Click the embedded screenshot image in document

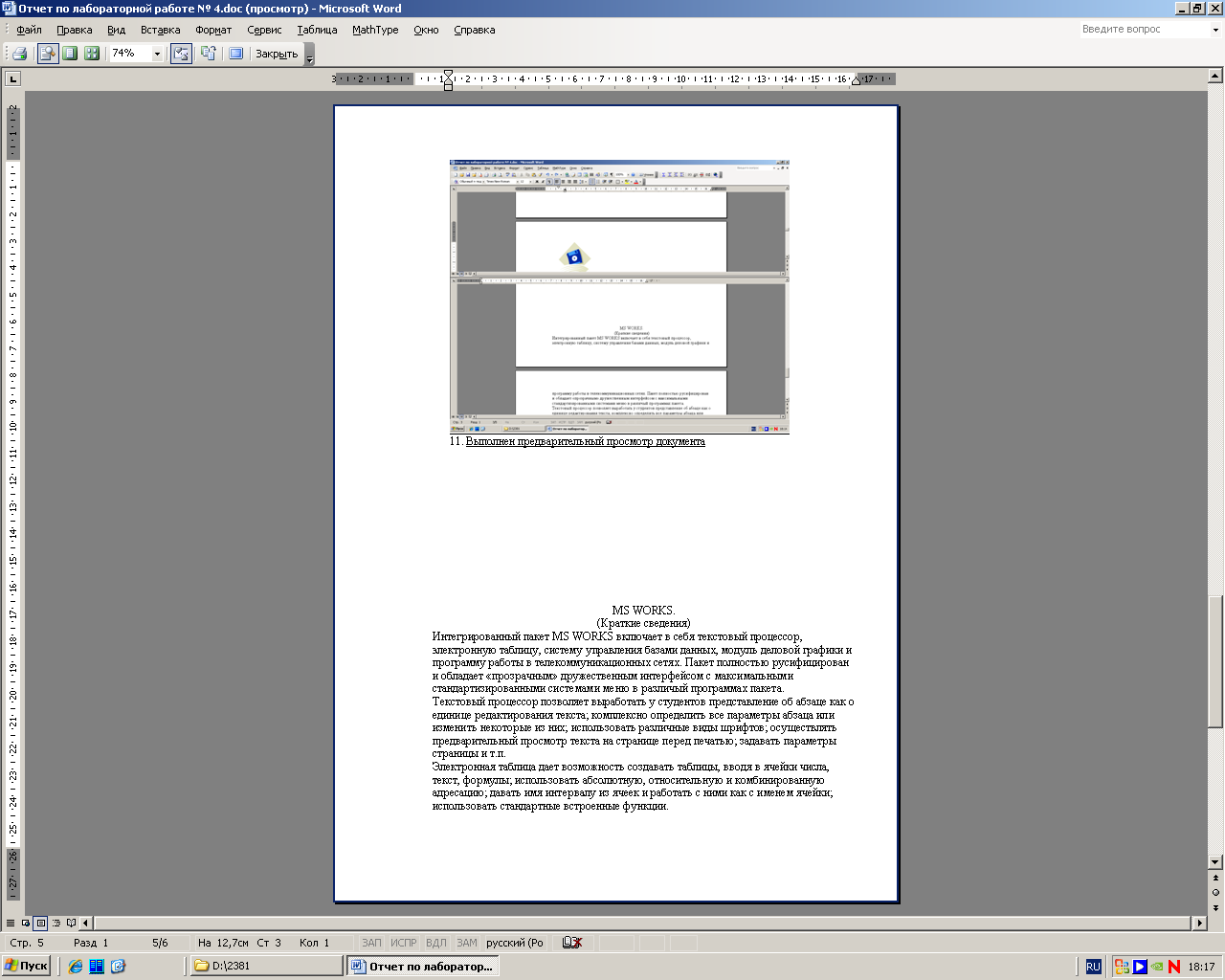tap(619, 297)
